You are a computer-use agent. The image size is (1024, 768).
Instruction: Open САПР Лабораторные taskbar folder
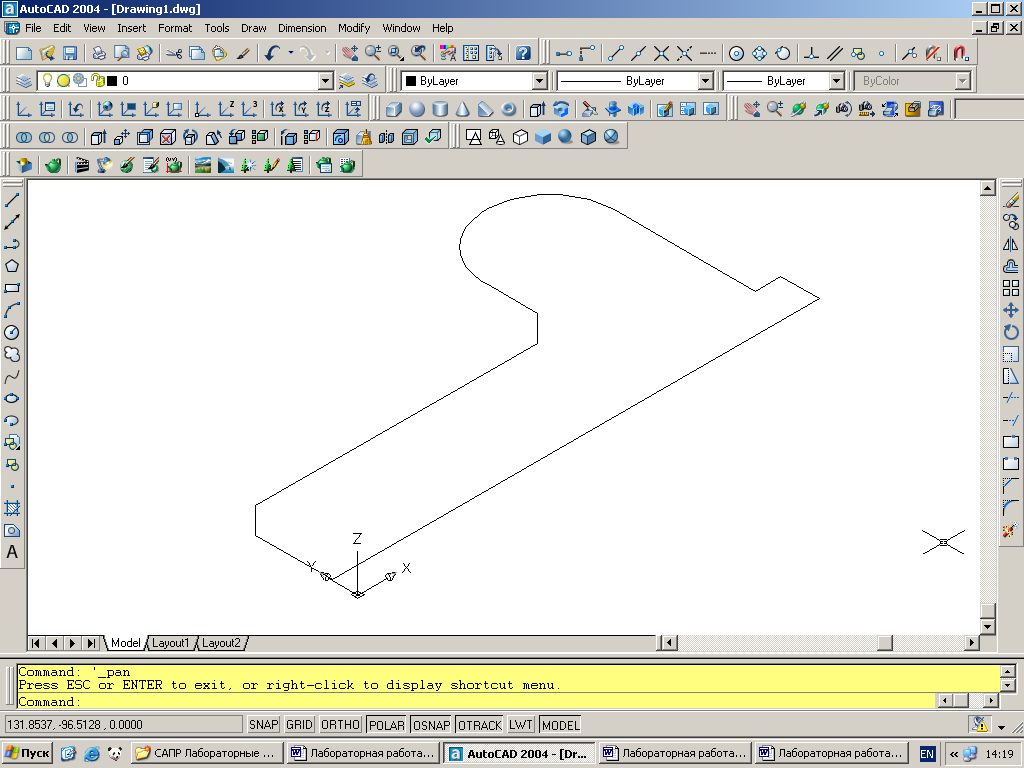point(208,753)
